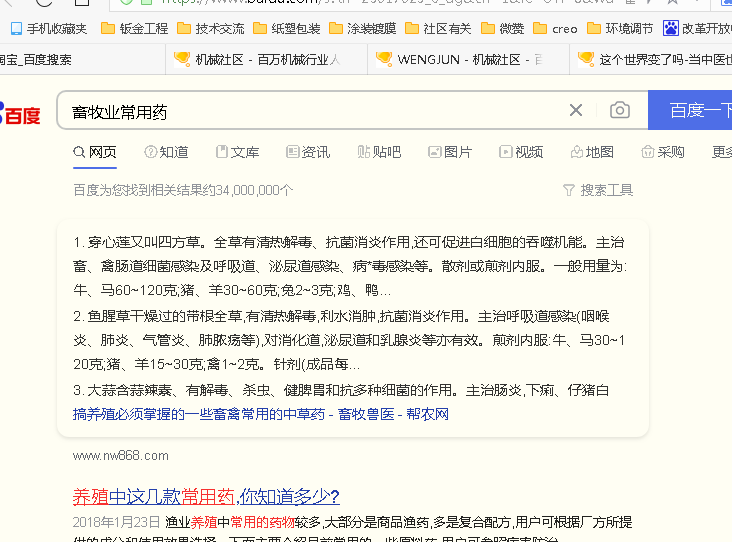732x542 pixels.
Task: Open the 微赞 bookmark folder
Action: click(x=502, y=29)
